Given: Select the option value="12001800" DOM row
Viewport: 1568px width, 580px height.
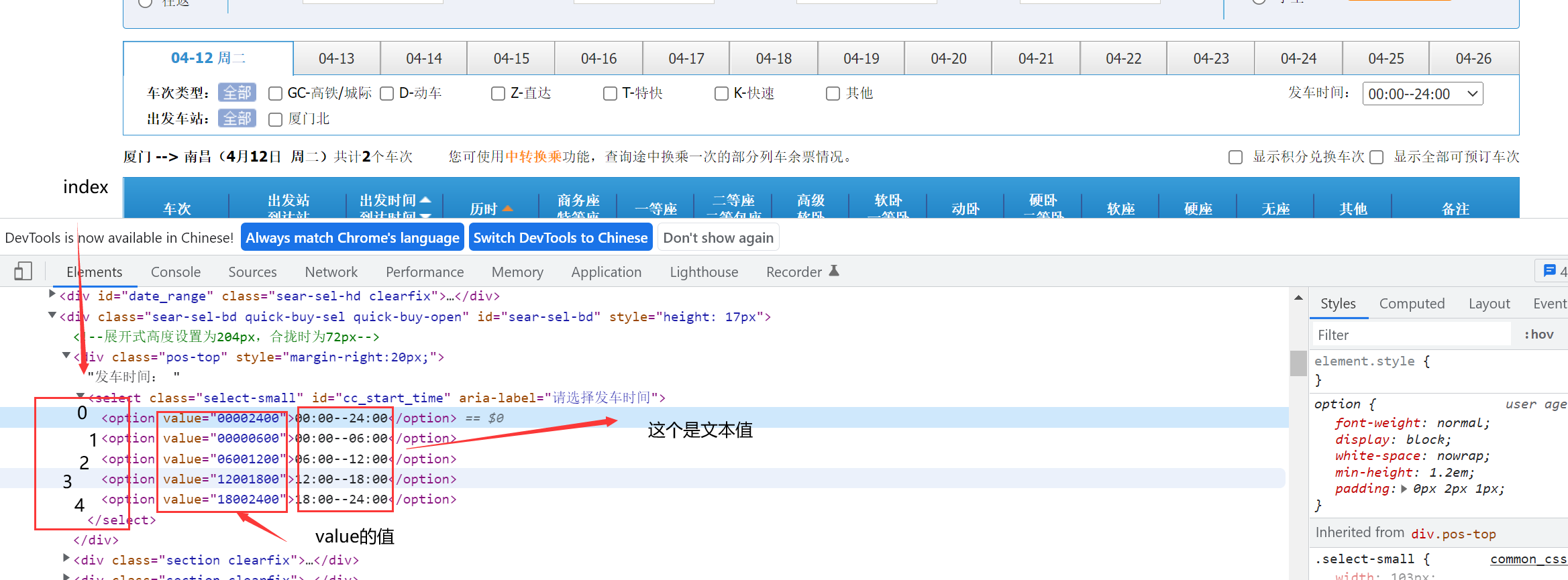Looking at the screenshot, I should point(644,479).
